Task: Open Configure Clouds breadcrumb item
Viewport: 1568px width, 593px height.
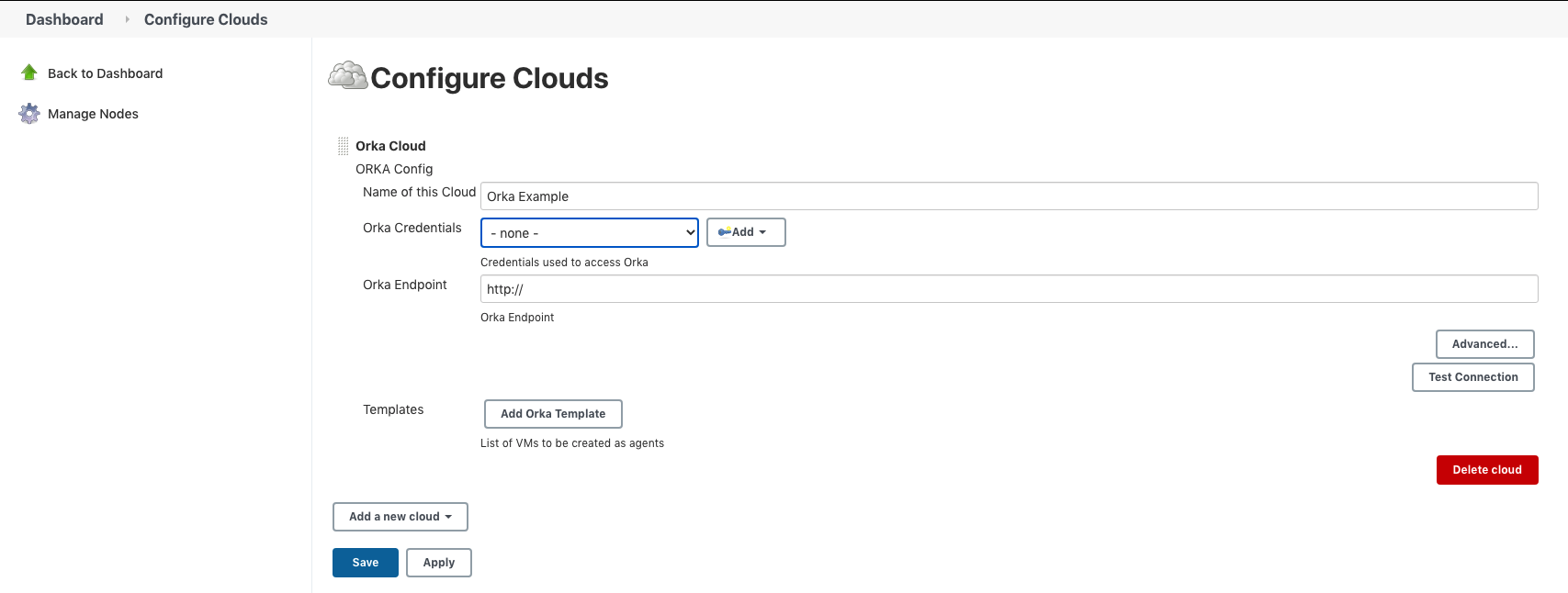Action: 206,19
